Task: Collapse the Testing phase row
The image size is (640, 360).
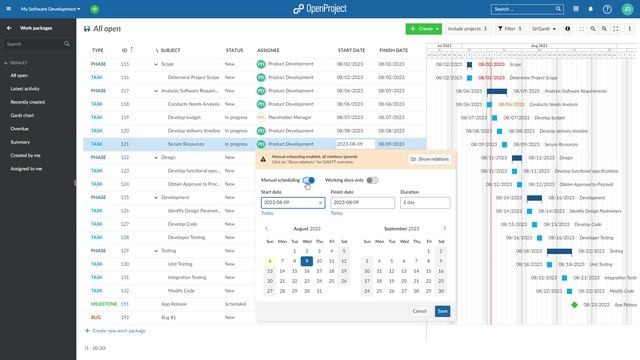Action: coord(156,251)
